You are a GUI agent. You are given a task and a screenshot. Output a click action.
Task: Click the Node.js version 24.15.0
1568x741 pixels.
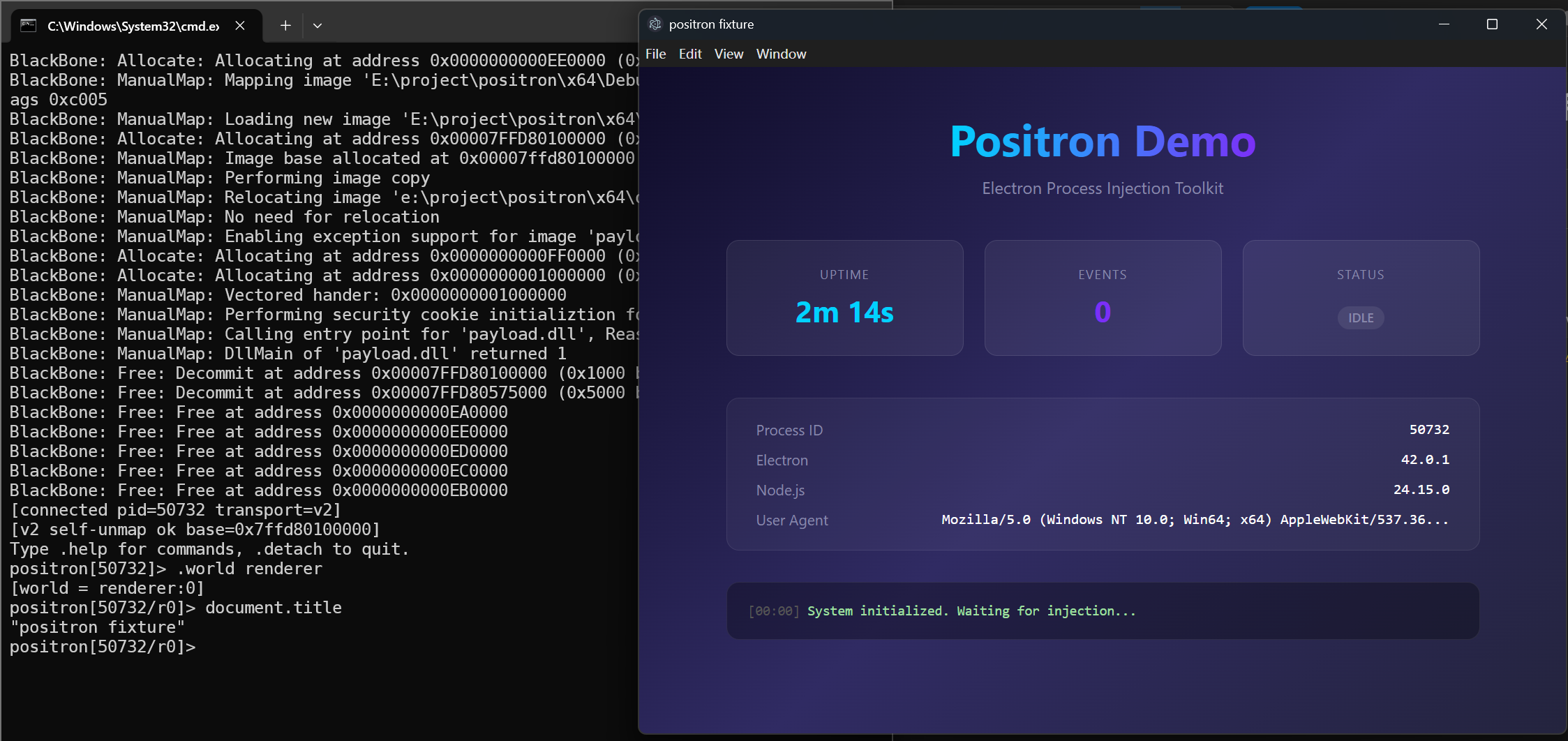[1421, 490]
